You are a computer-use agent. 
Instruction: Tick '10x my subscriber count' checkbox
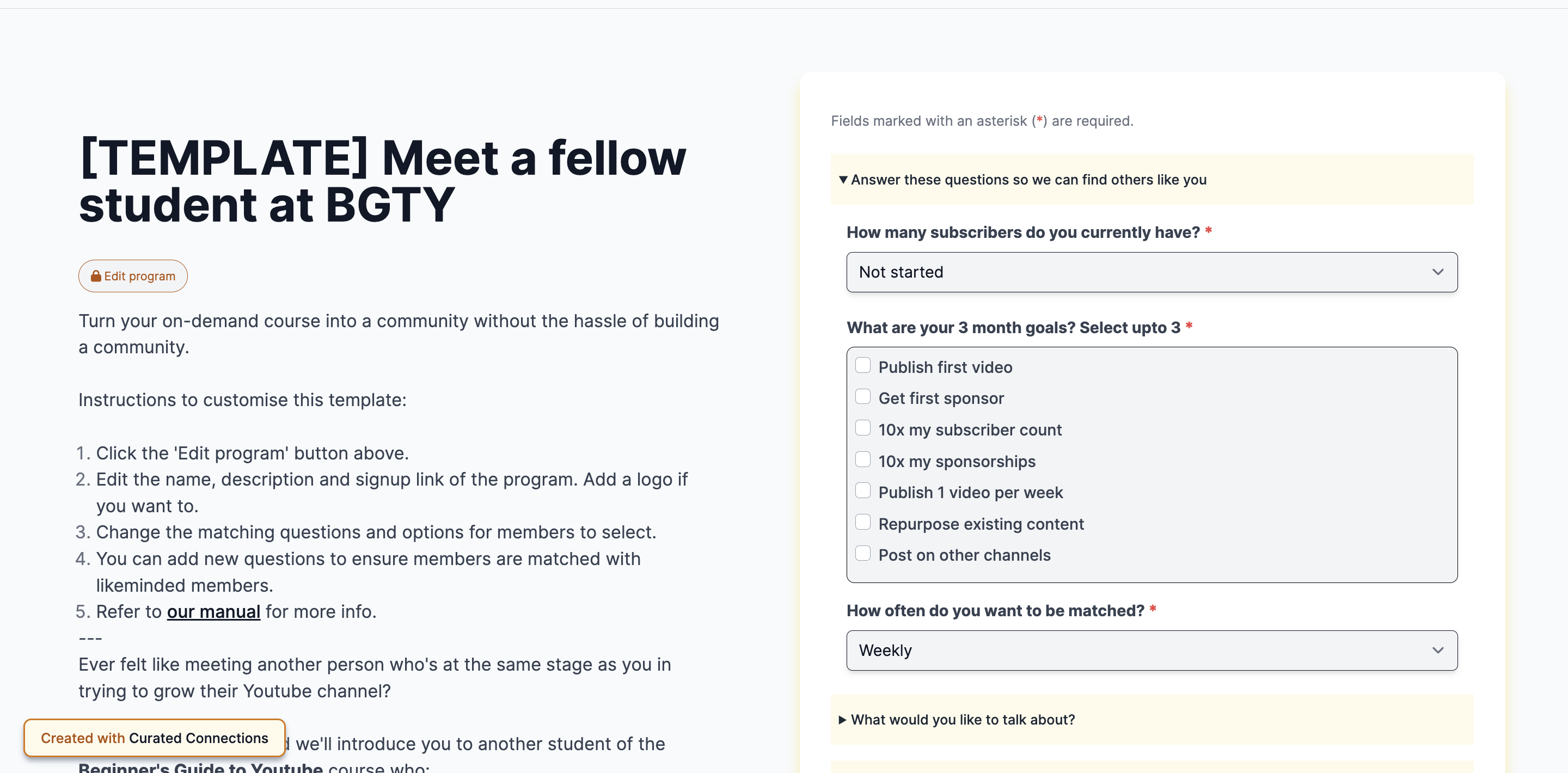[x=862, y=428]
